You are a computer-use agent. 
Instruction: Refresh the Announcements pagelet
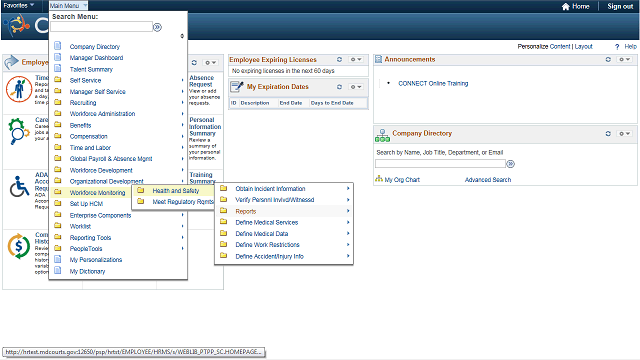[x=608, y=60]
